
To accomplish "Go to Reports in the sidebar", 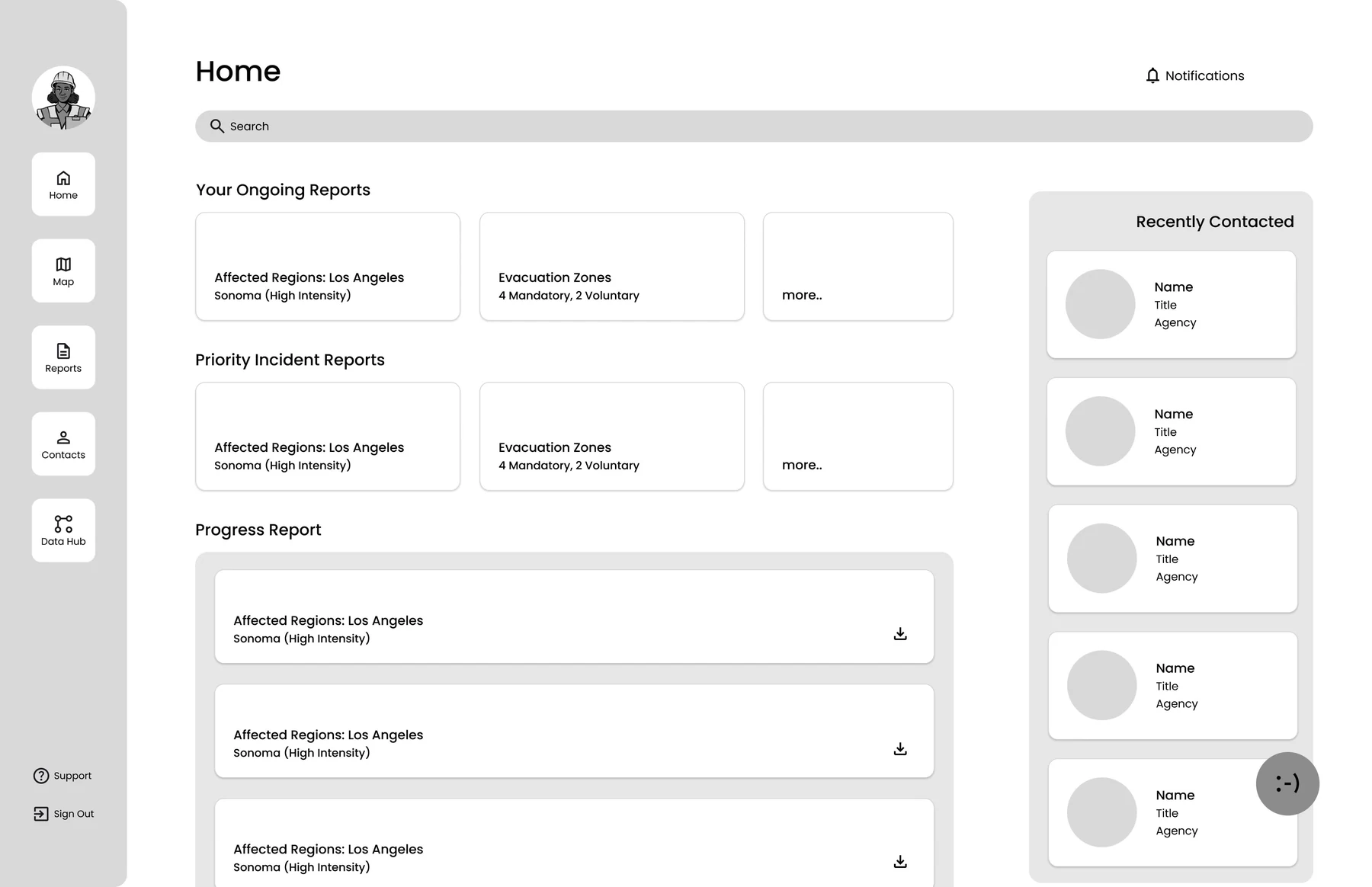I will tap(63, 357).
